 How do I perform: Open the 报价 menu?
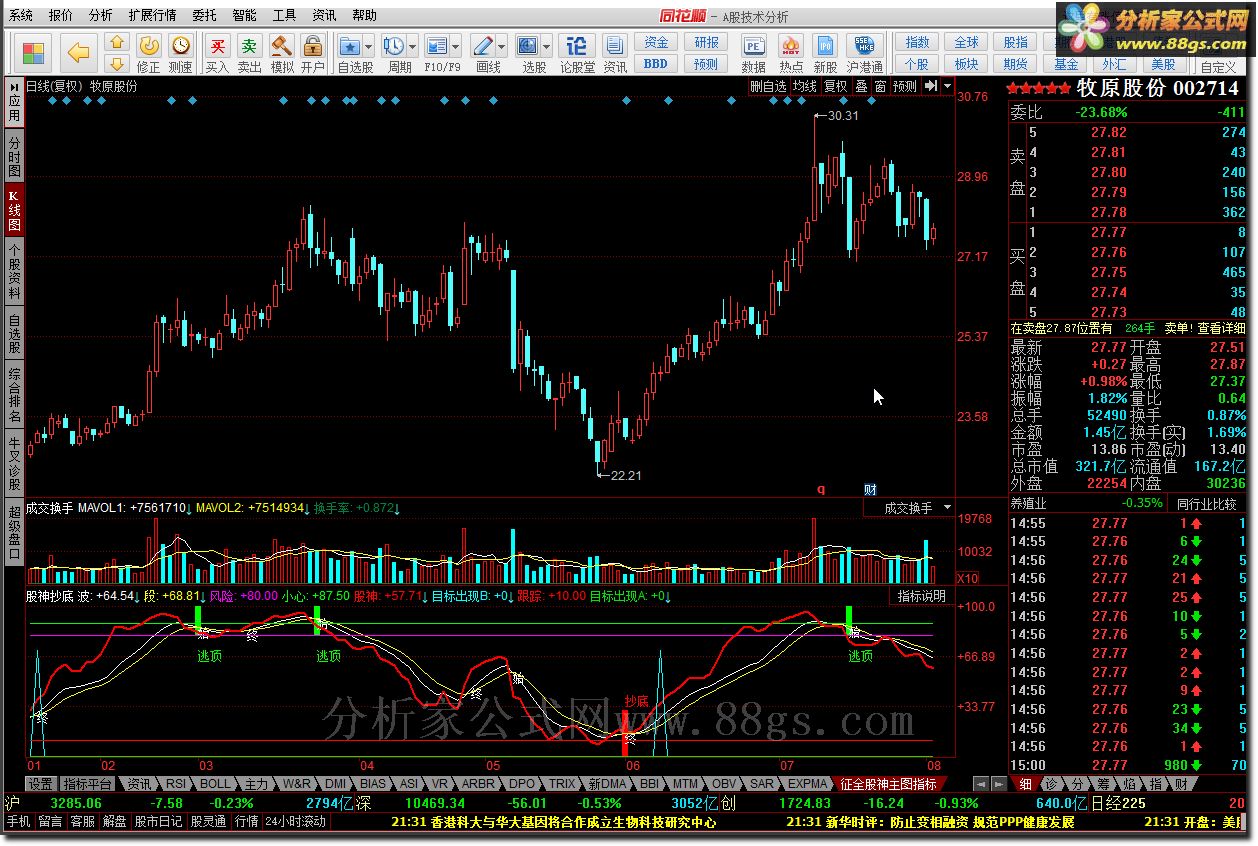click(61, 15)
